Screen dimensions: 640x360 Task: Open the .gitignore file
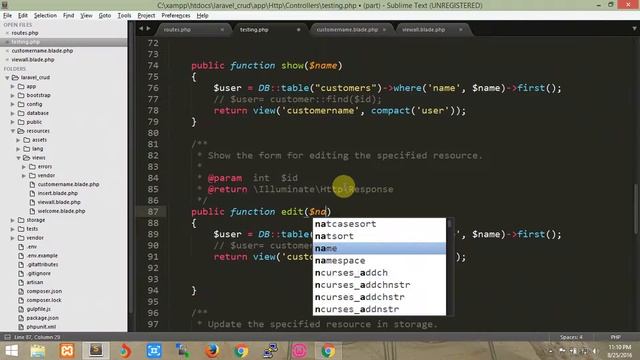click(39, 273)
